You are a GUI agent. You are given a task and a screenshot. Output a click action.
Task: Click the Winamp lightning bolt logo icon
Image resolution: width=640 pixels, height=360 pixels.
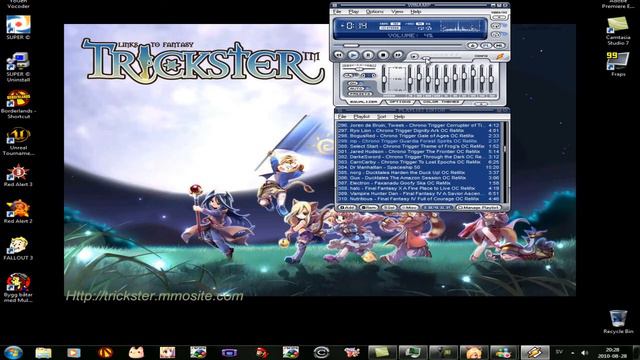pos(500,56)
